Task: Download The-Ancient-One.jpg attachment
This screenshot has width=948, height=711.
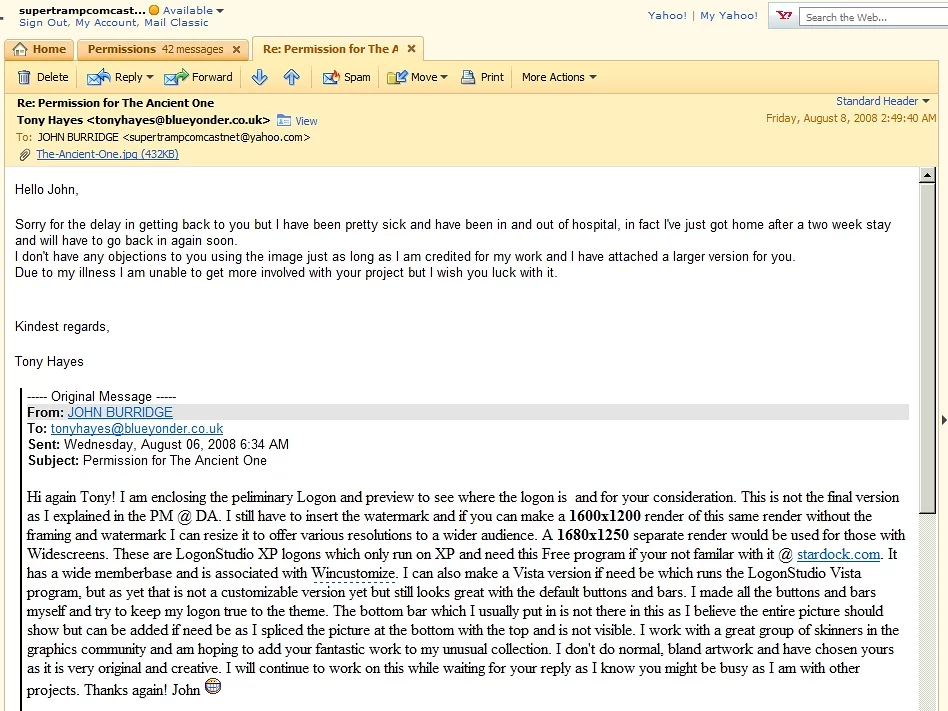Action: tap(107, 154)
